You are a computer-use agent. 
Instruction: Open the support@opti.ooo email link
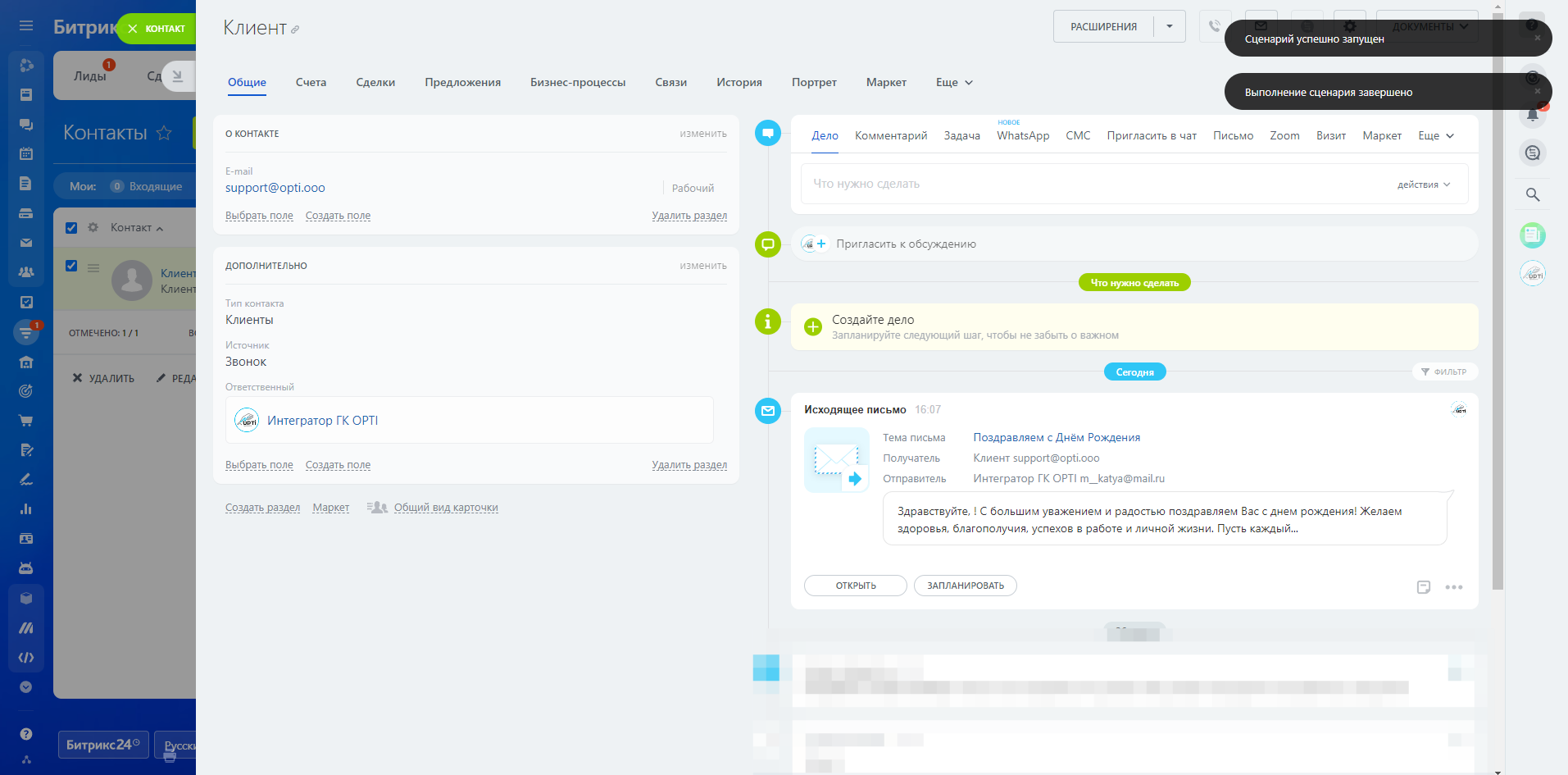click(x=275, y=188)
